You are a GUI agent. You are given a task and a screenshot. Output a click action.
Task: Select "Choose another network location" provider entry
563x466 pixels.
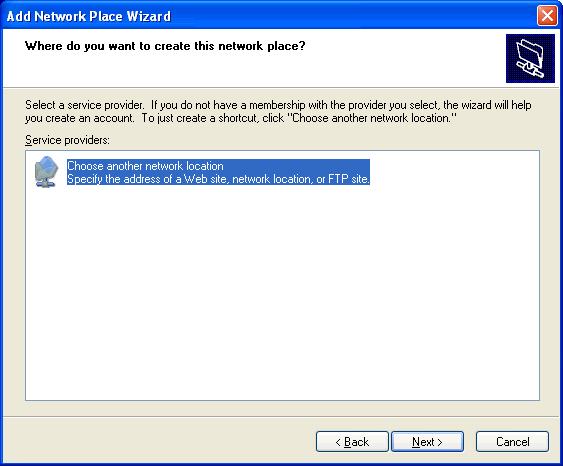click(218, 172)
